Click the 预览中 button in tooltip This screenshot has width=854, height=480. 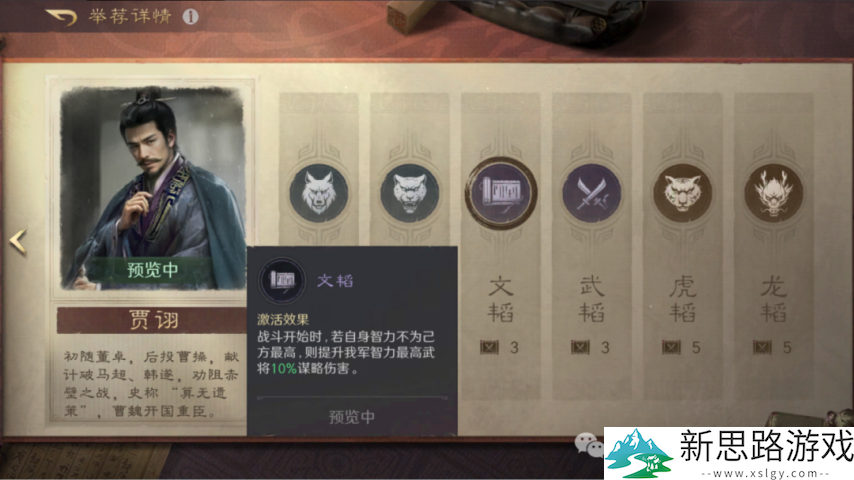(352, 417)
